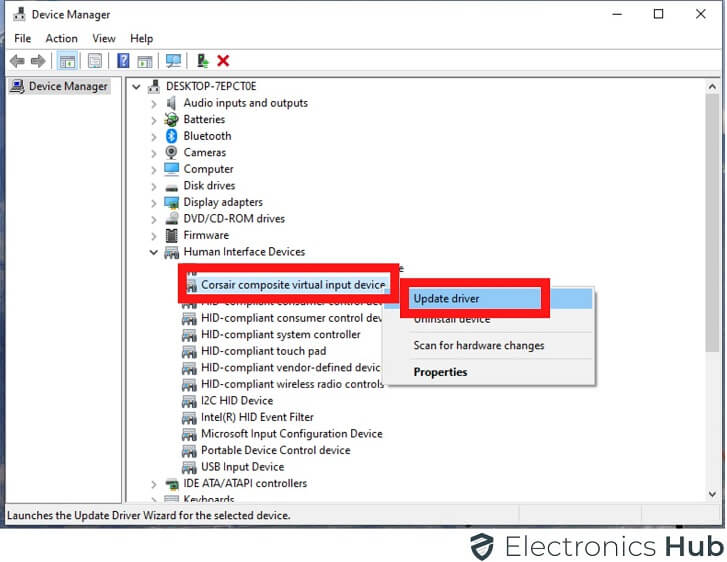Choose Update driver from context menu
This screenshot has height=562, width=727.
pos(447,299)
